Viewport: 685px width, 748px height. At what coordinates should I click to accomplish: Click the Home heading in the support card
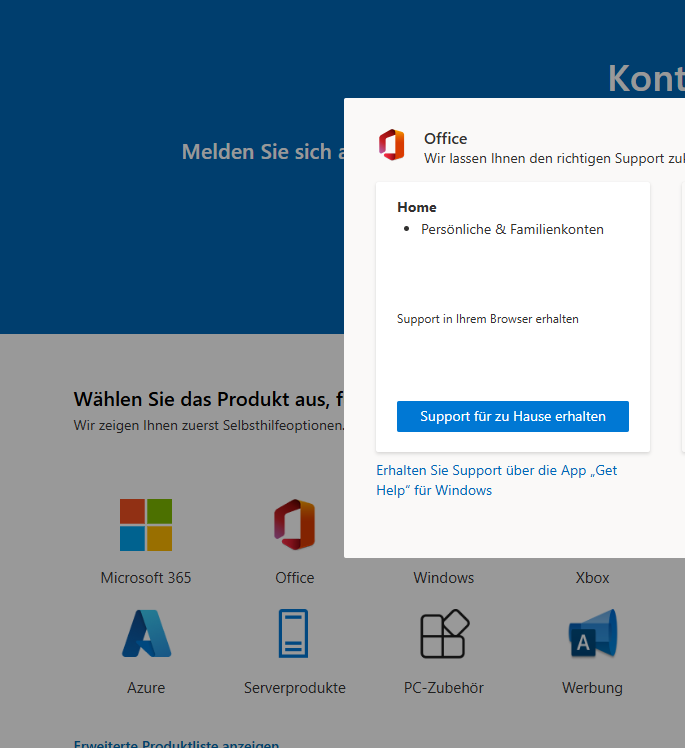pos(417,207)
